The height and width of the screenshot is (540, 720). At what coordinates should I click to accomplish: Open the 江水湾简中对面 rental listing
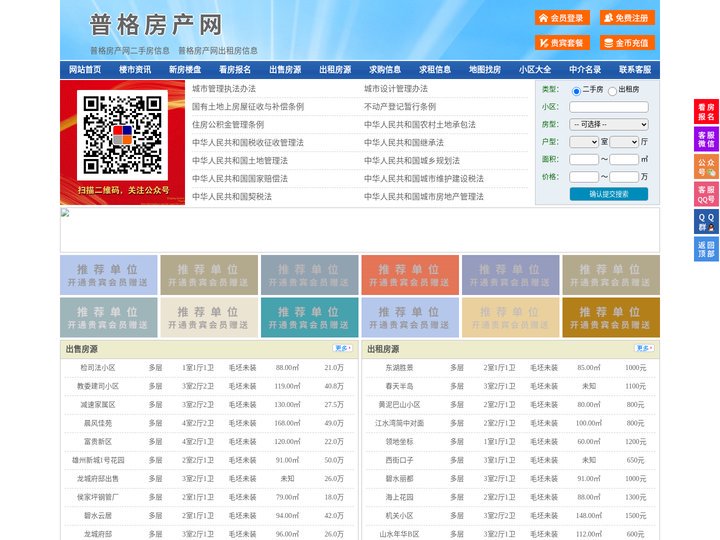coord(399,423)
